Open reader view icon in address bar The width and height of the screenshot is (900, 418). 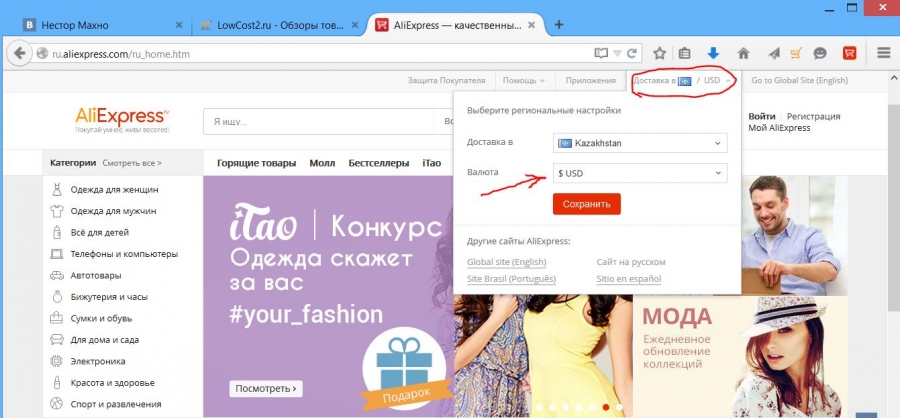[601, 53]
